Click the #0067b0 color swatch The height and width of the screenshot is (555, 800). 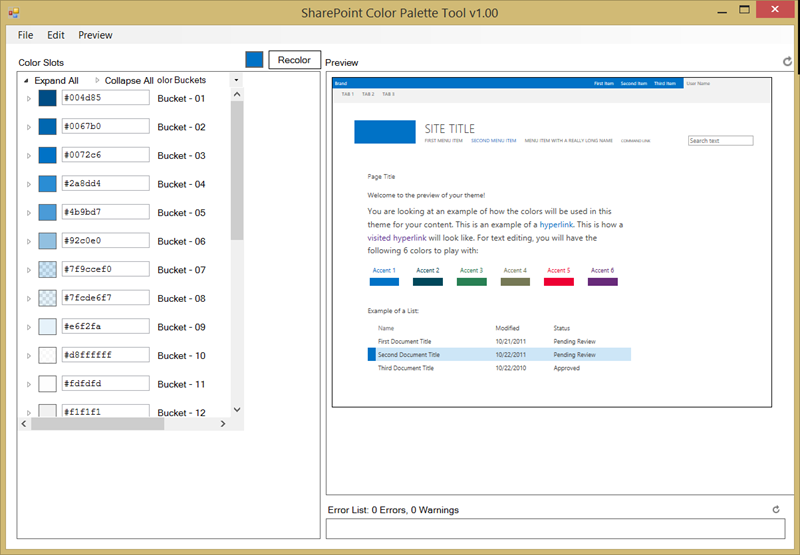point(47,127)
